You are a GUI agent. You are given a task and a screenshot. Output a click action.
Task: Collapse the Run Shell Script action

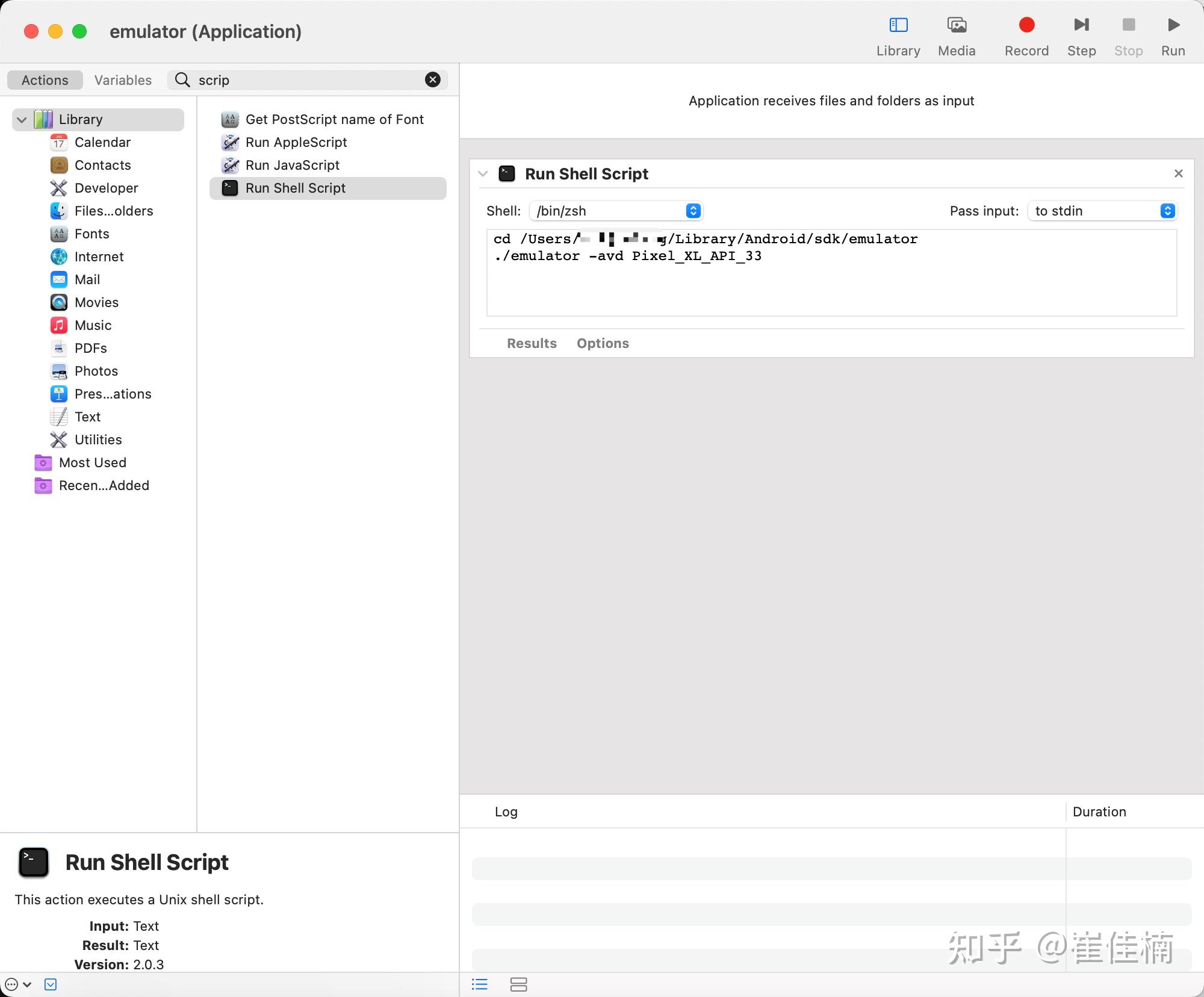click(483, 174)
